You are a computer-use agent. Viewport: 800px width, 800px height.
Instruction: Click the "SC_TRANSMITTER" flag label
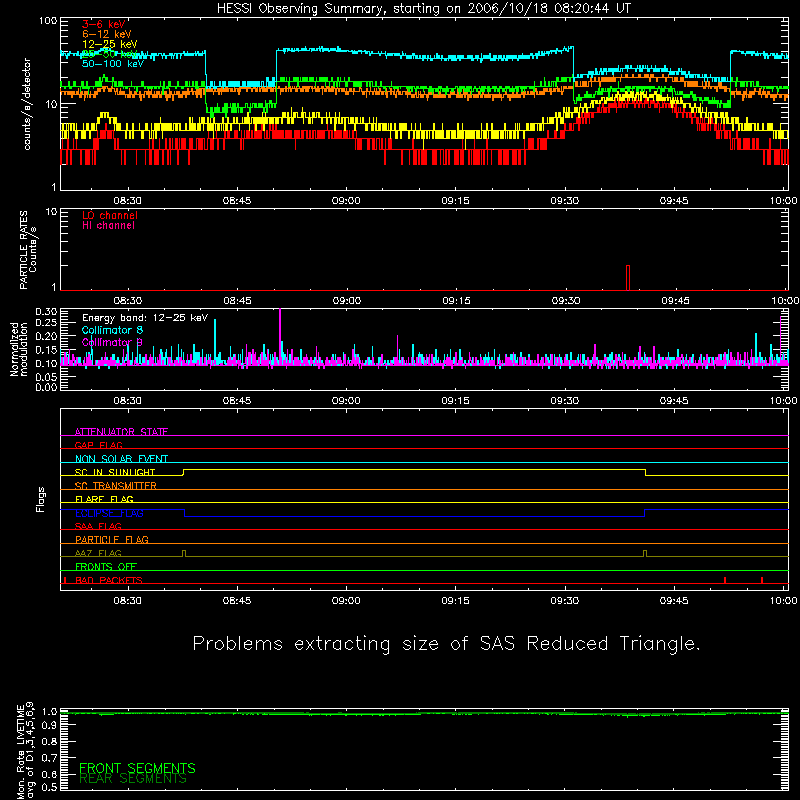coord(116,486)
